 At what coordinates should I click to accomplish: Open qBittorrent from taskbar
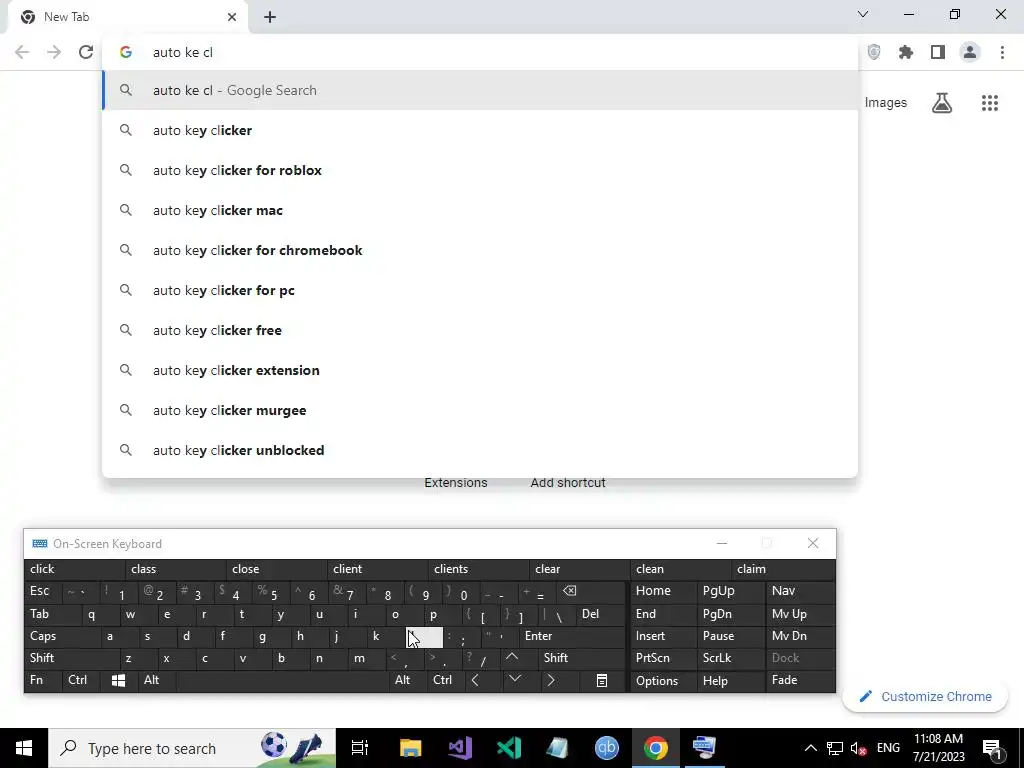click(x=607, y=748)
